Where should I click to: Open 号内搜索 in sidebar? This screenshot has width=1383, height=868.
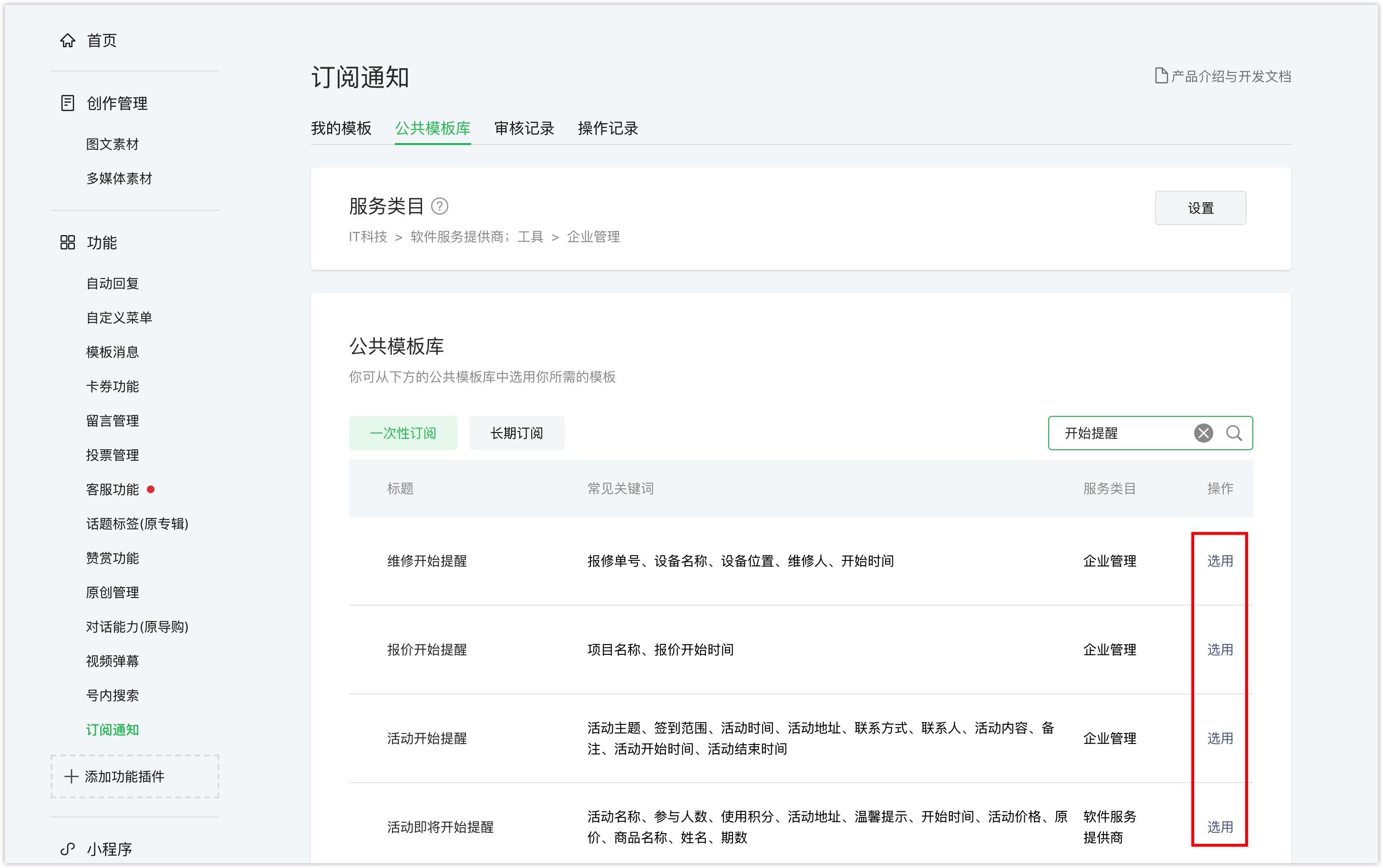point(113,695)
